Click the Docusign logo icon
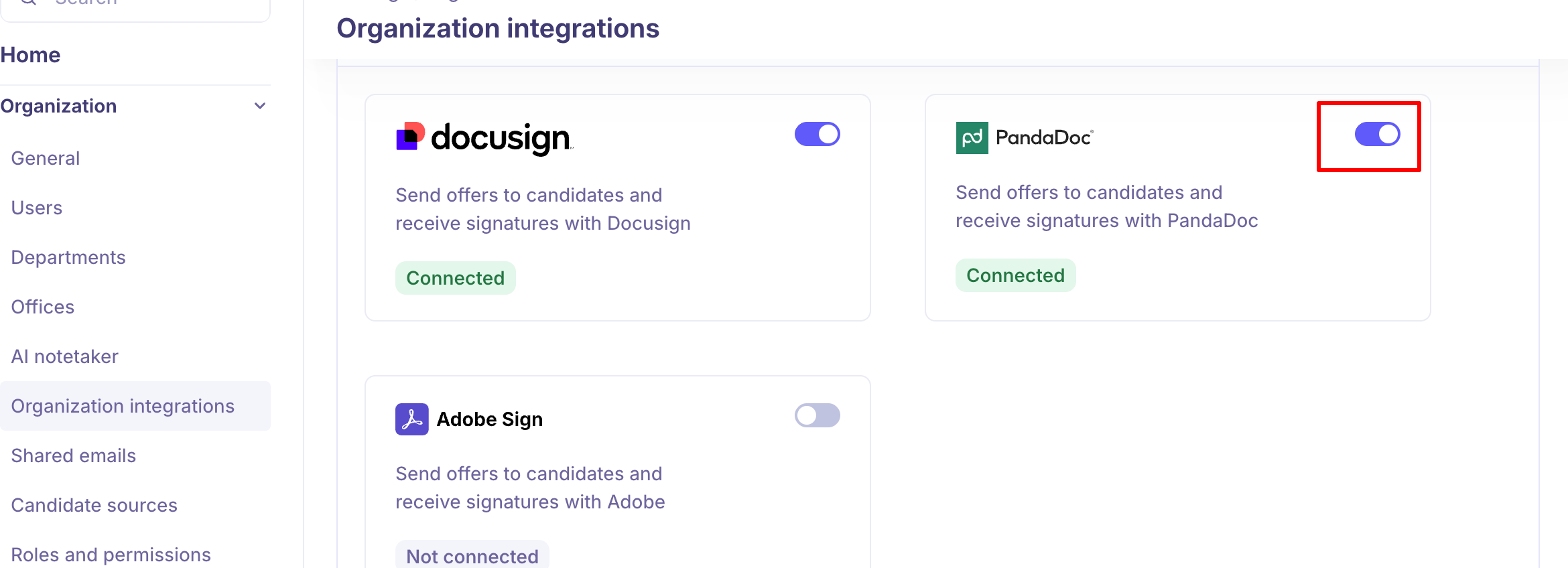This screenshot has width=1568, height=568. (410, 137)
